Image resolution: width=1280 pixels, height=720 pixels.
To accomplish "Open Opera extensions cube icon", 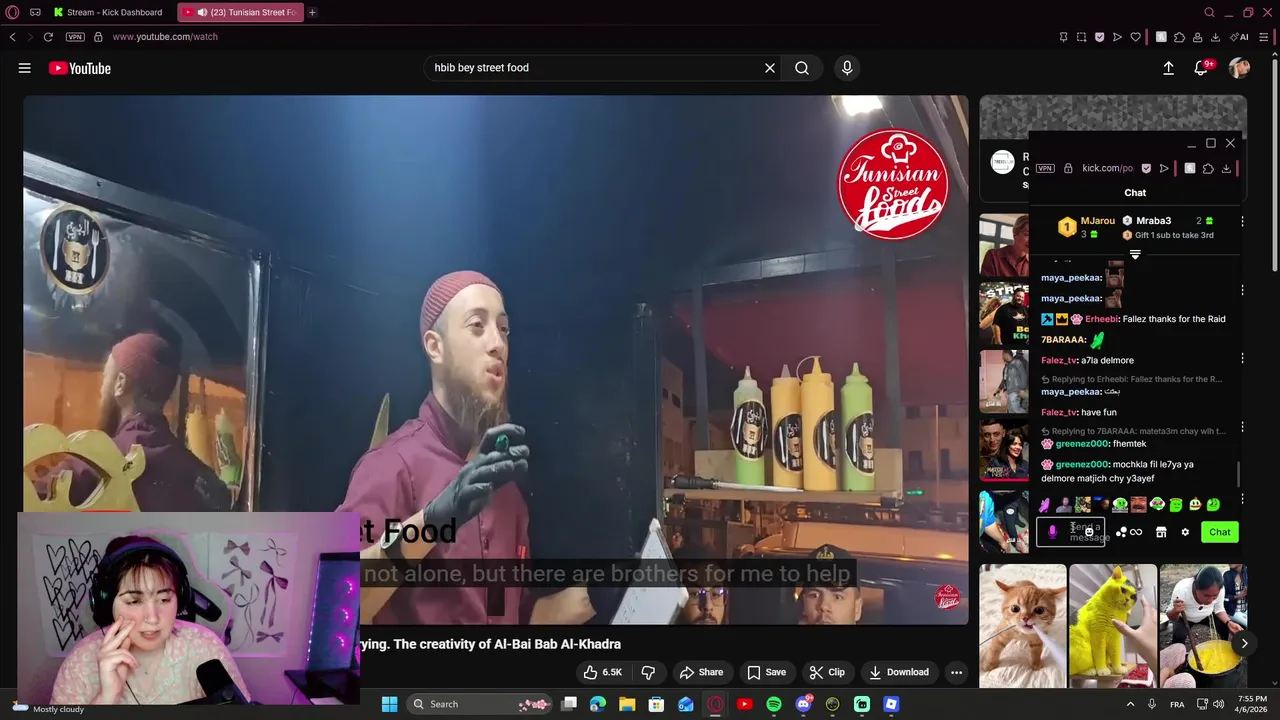I will (x=1179, y=37).
